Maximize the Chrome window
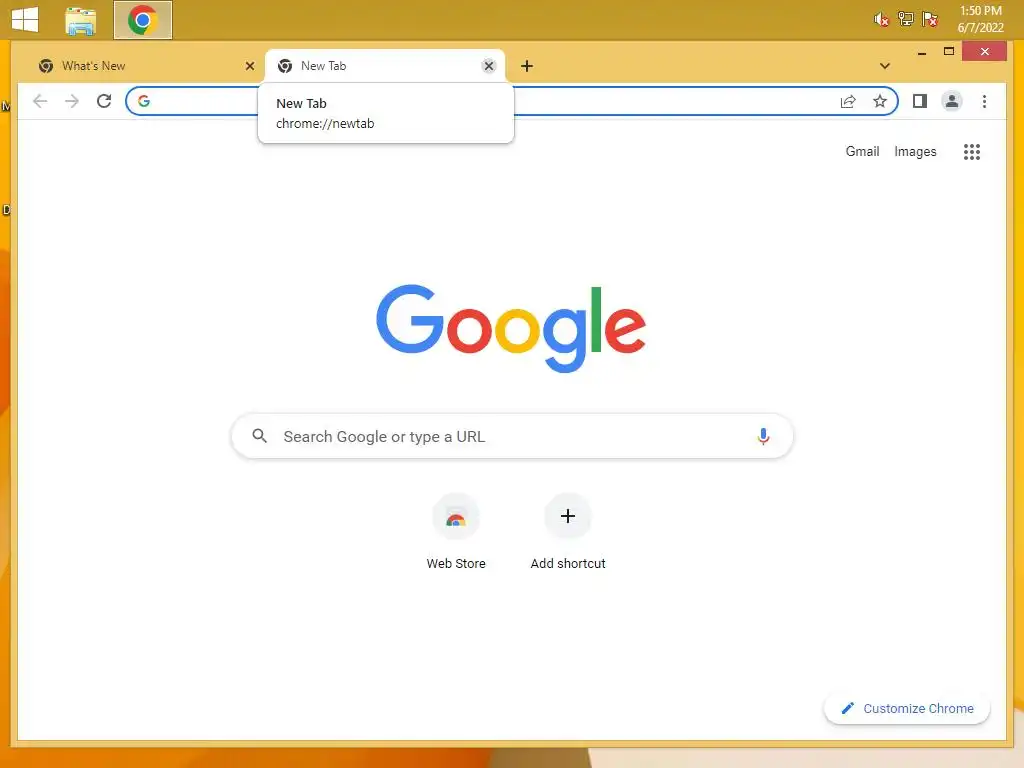The height and width of the screenshot is (768, 1024). pos(949,52)
